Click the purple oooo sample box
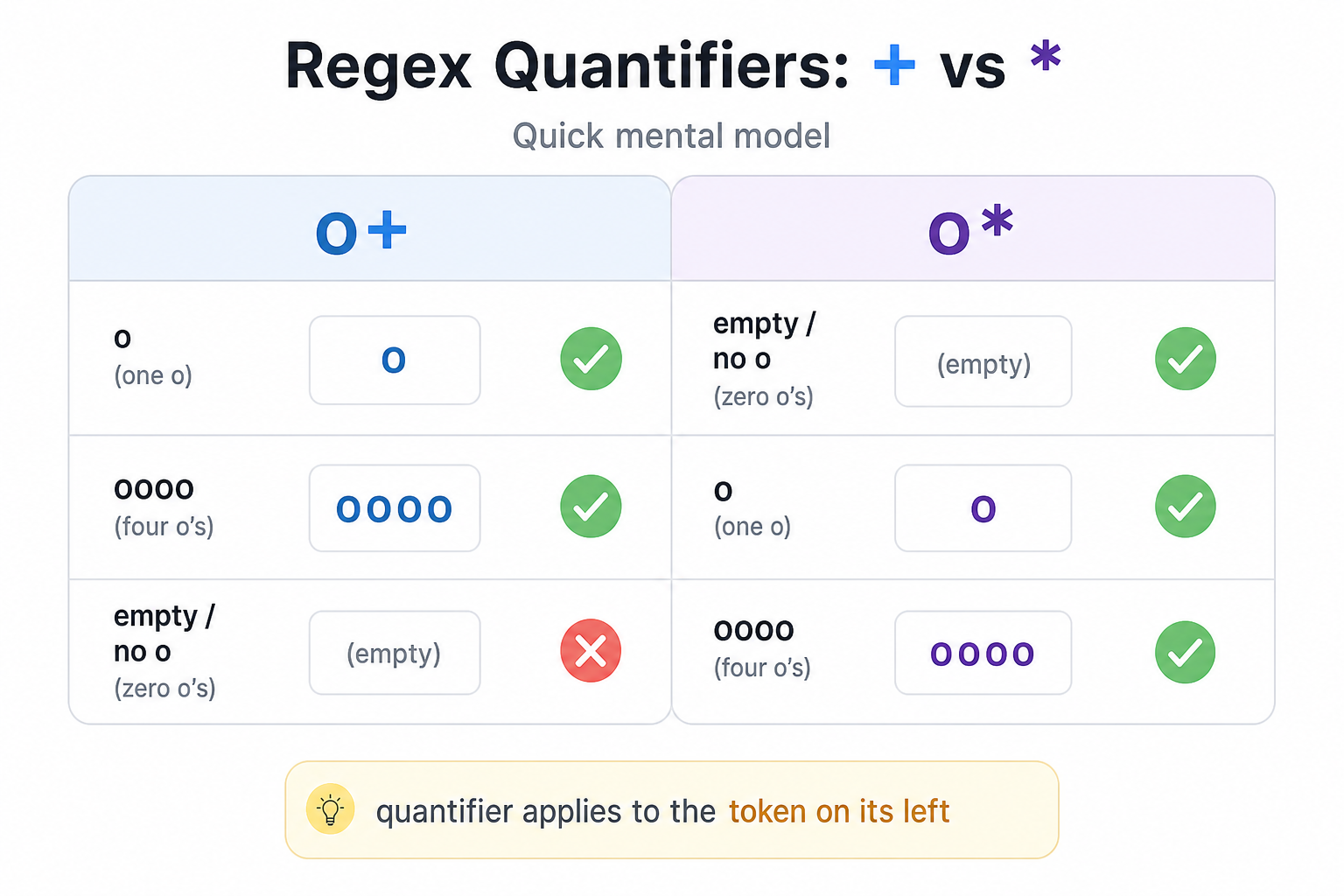 [983, 653]
